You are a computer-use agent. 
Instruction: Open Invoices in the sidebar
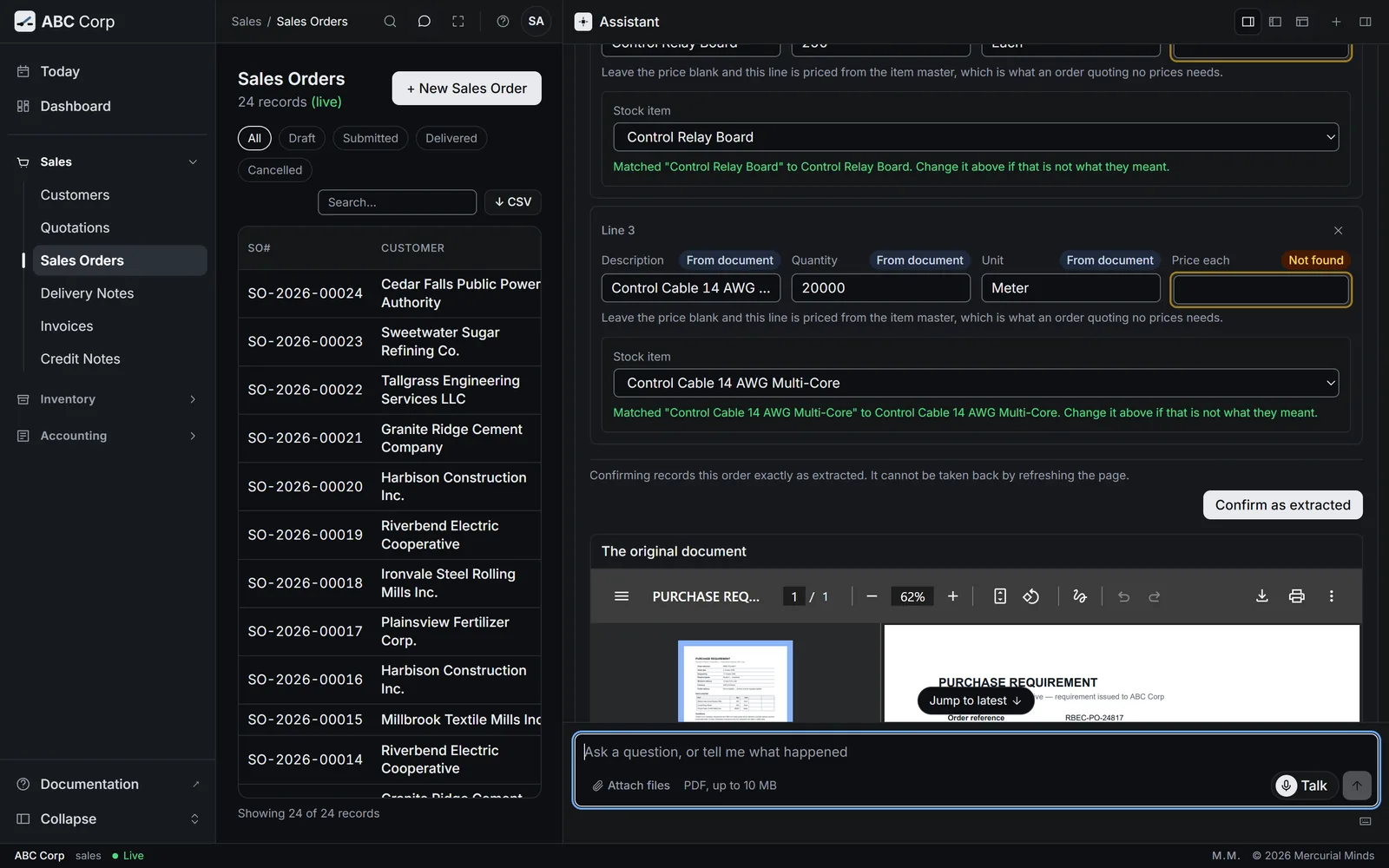[x=67, y=326]
